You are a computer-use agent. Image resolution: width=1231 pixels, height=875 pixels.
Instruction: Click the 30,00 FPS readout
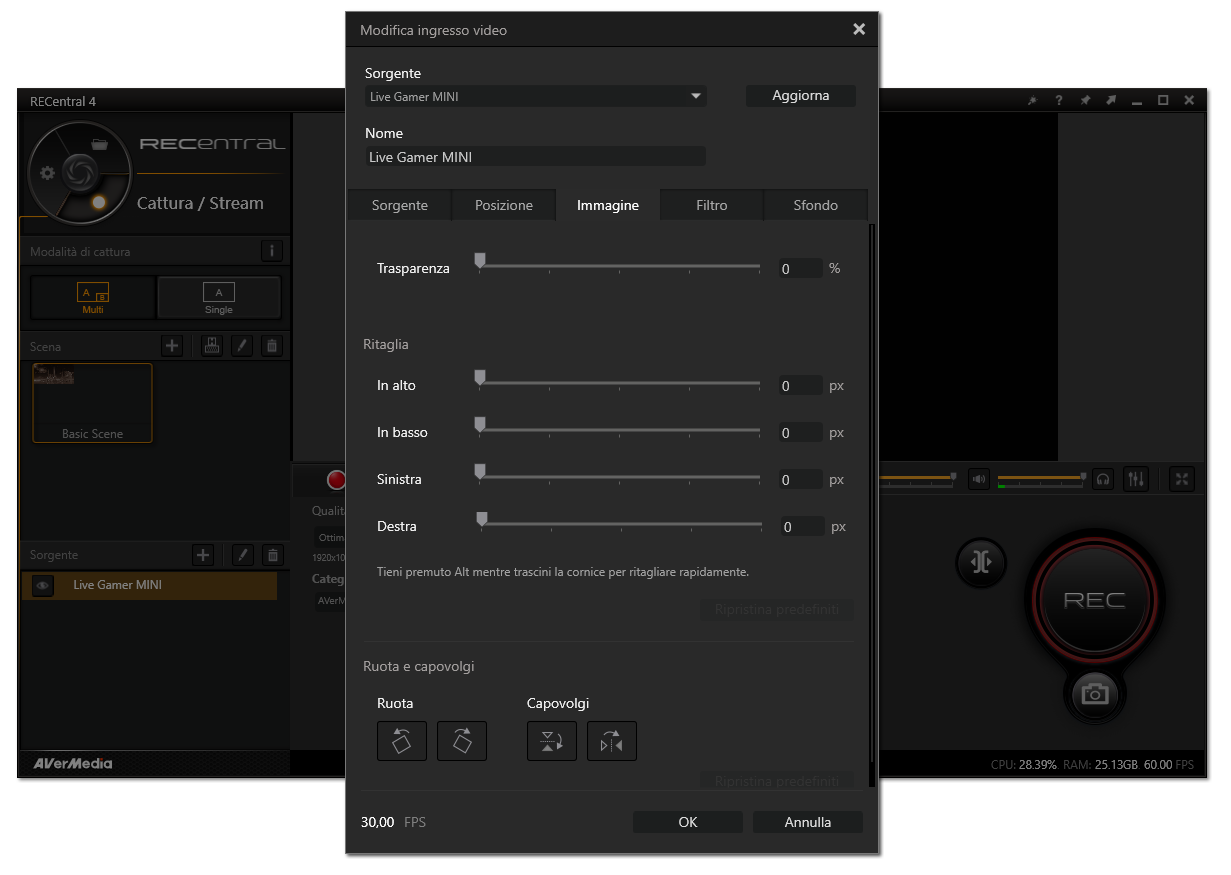click(x=393, y=822)
